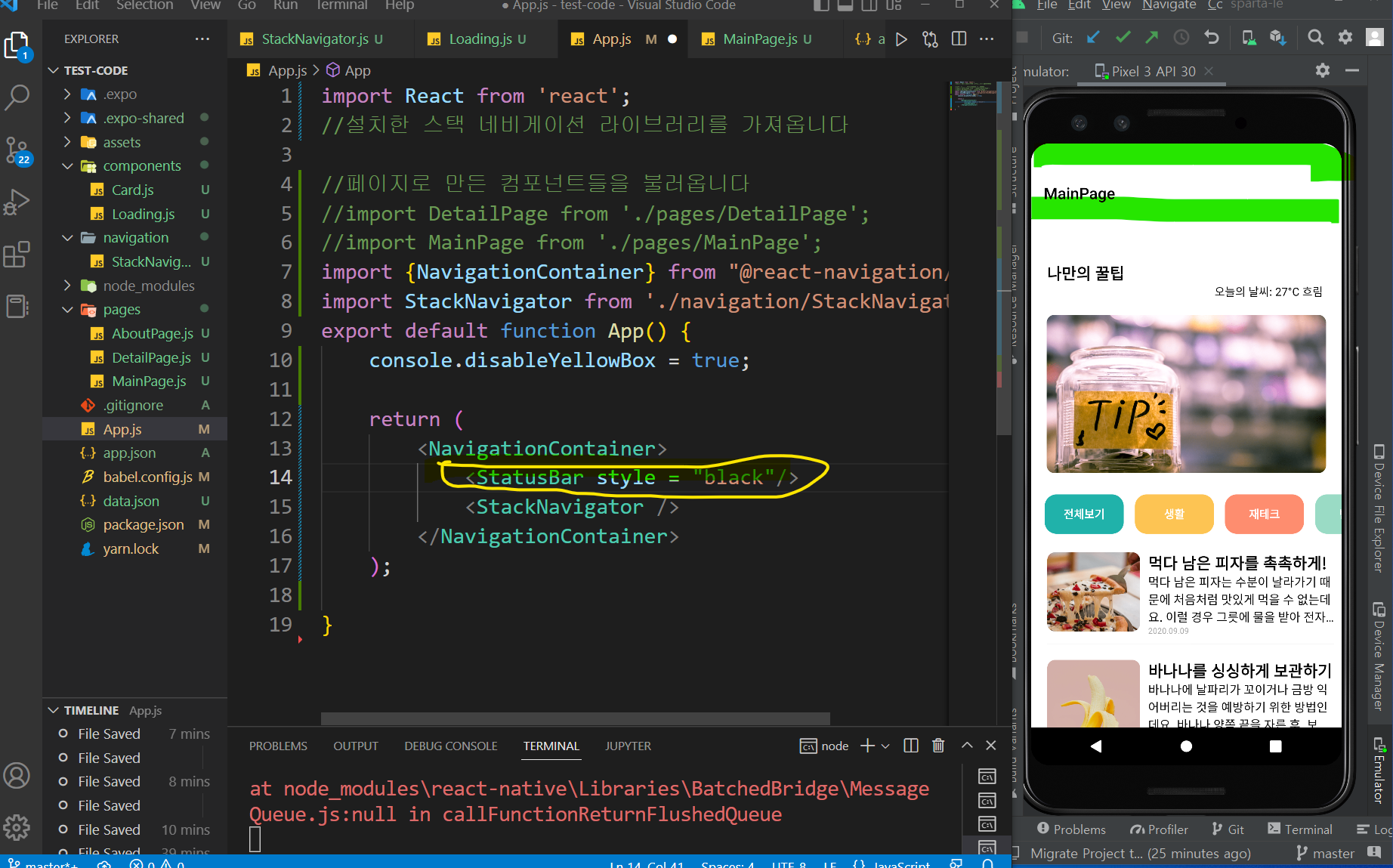Image resolution: width=1393 pixels, height=868 pixels.
Task: Click Git rollback icon in Android Studio
Action: coord(1212,37)
